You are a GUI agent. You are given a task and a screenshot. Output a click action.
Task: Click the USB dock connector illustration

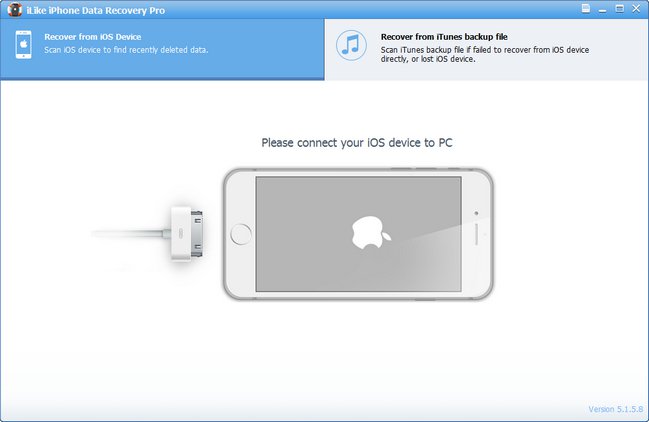coord(147,234)
